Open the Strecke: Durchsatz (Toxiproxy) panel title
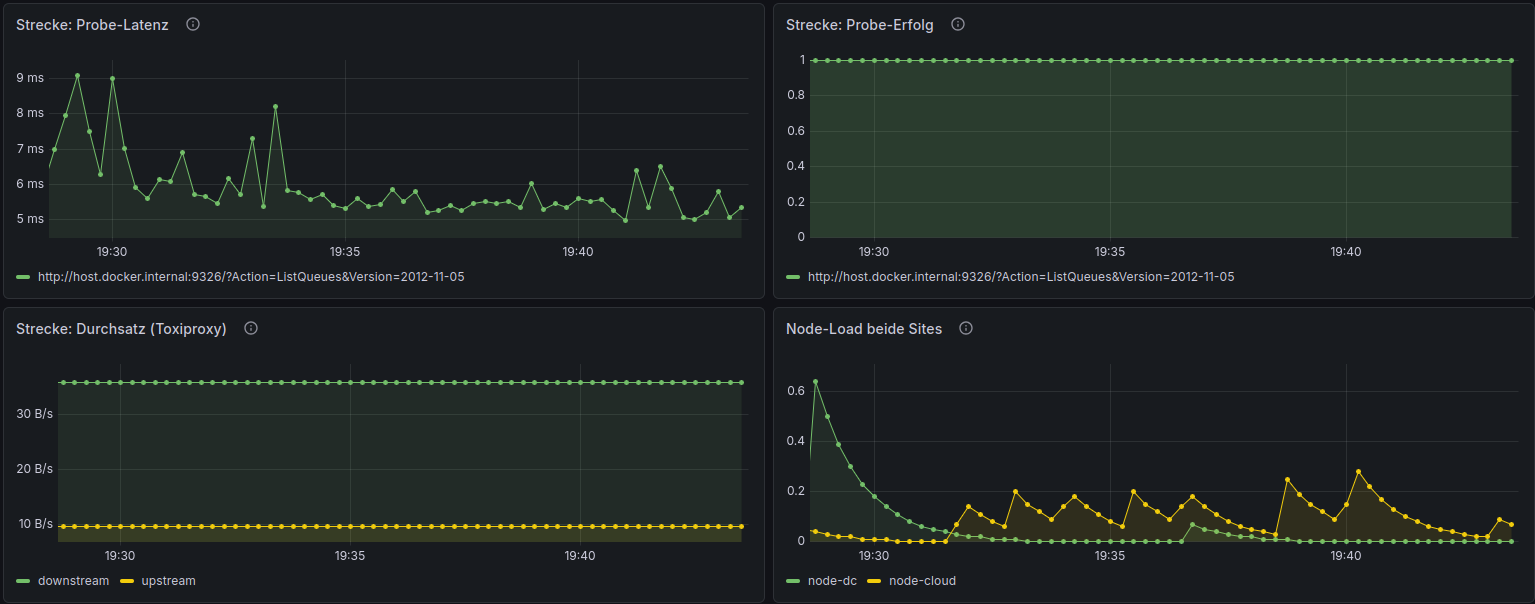 121,329
